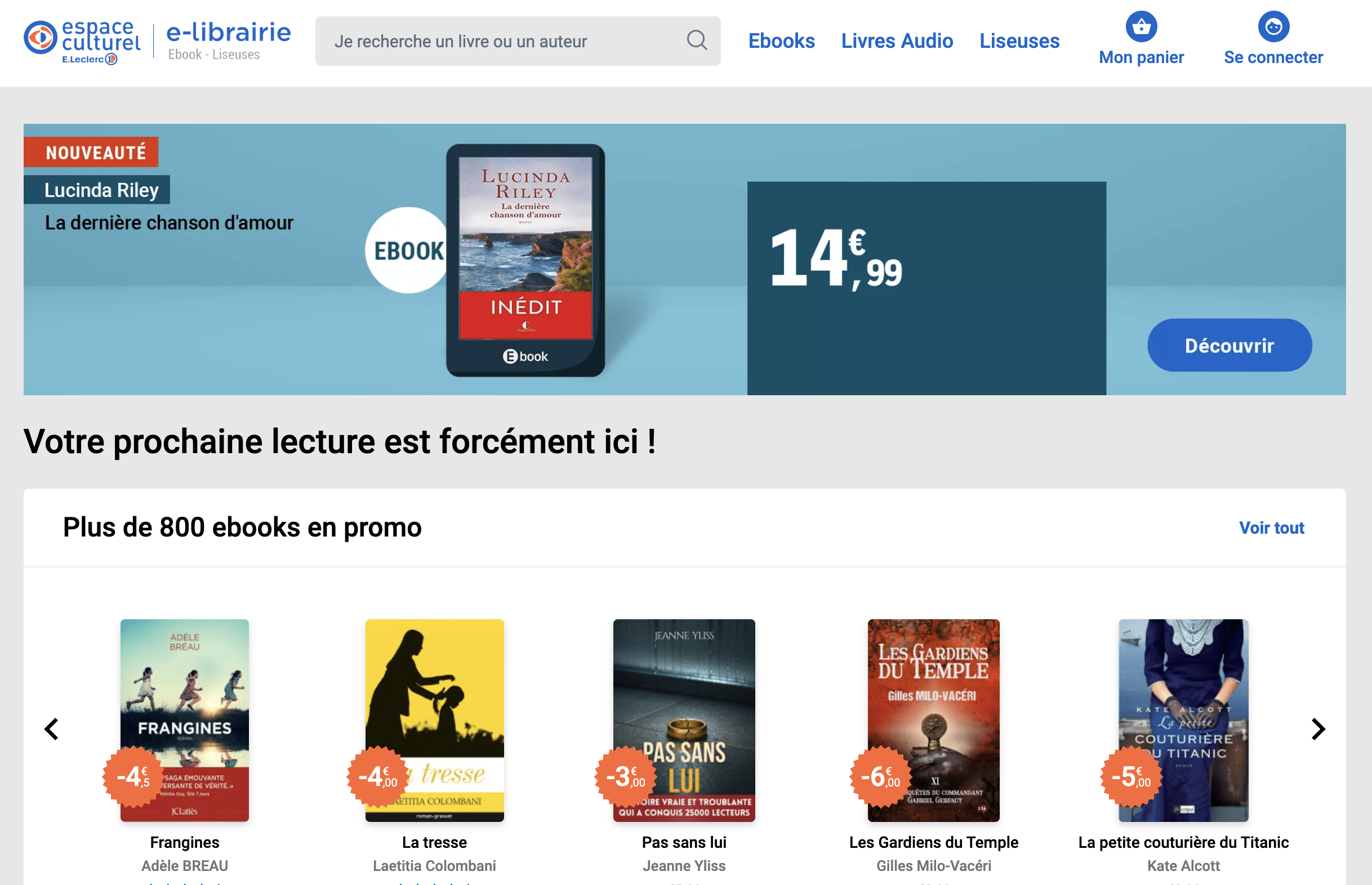Click the Espace Culturel E.Leclerc logo

coord(82,41)
